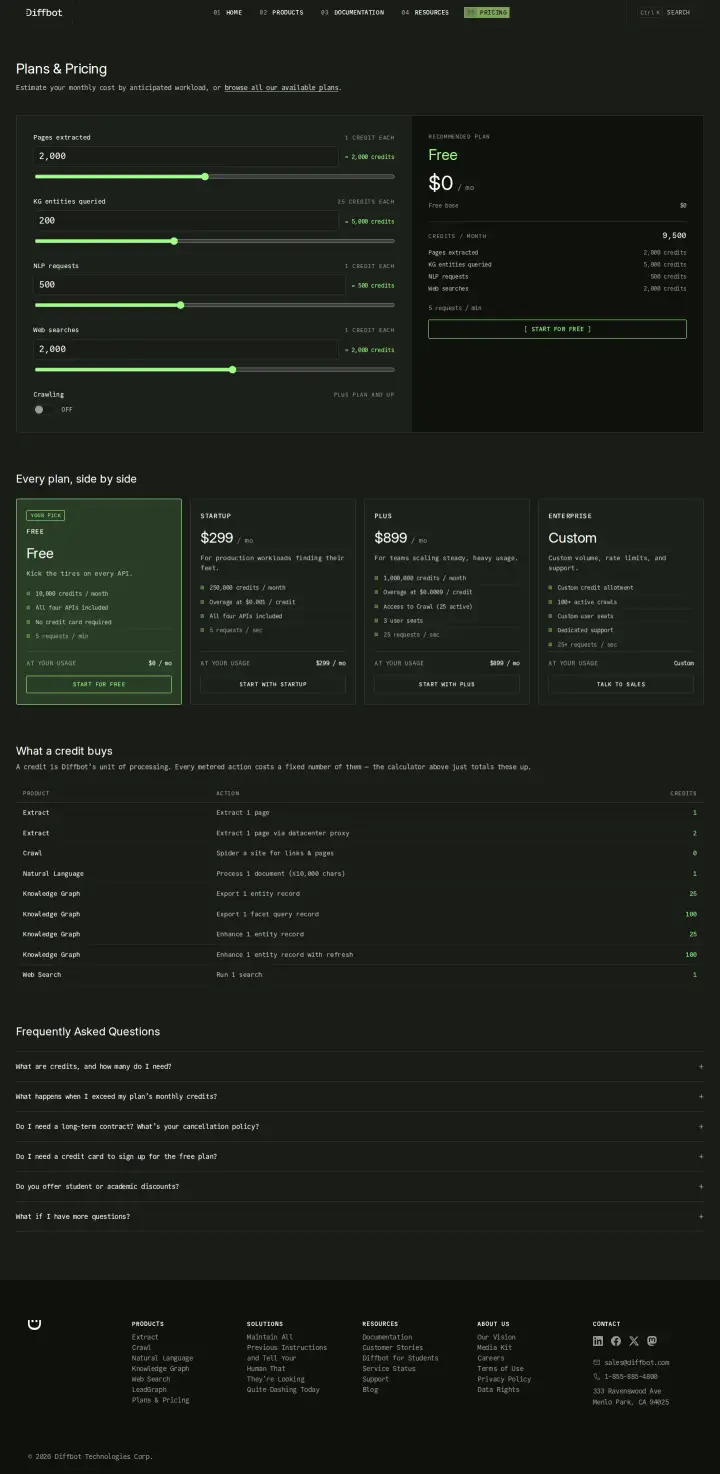This screenshot has height=1474, width=720.
Task: Expand "What are credits, and how many" question
Action: (x=359, y=1067)
